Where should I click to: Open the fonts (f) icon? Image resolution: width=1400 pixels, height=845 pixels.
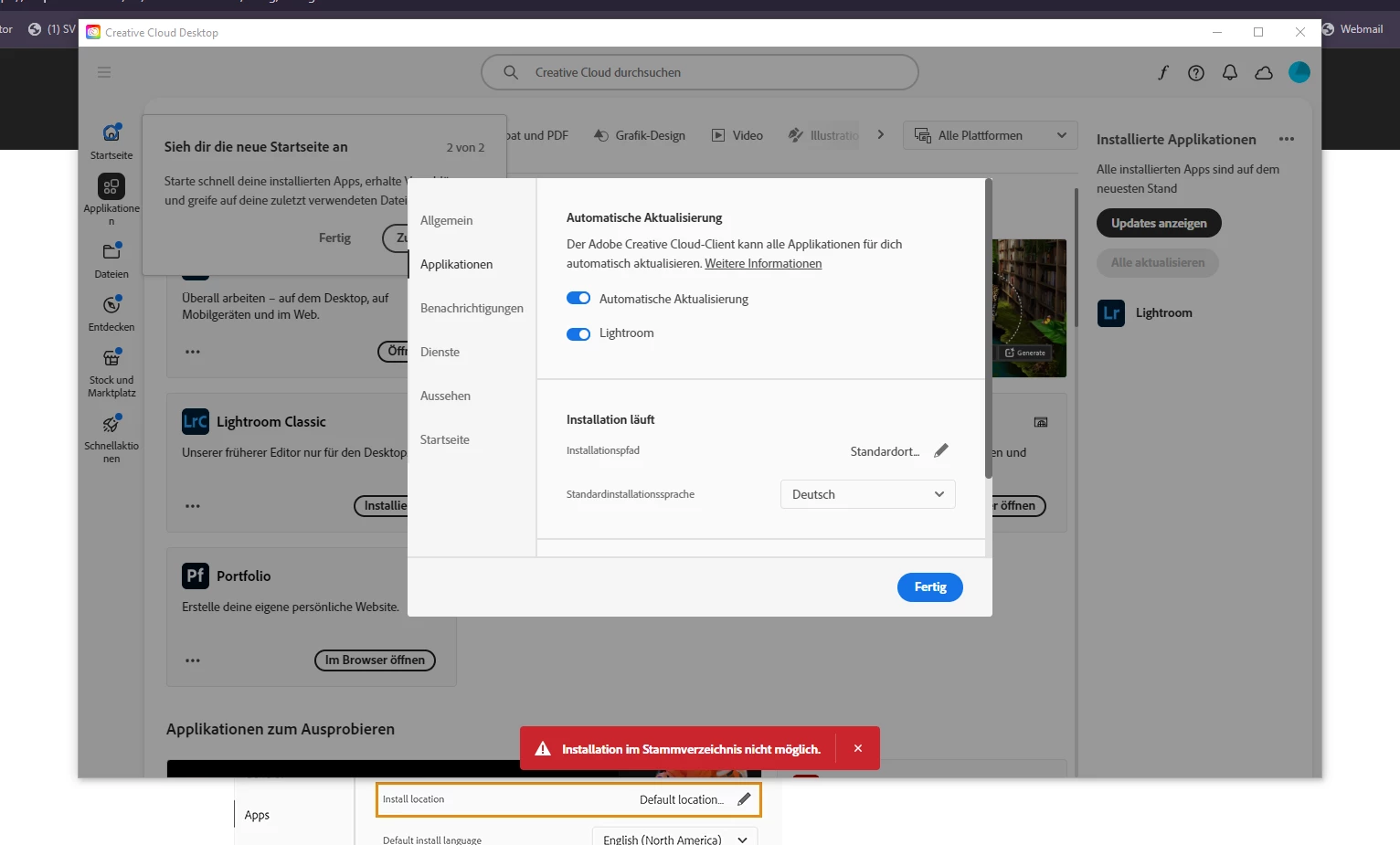[1163, 72]
